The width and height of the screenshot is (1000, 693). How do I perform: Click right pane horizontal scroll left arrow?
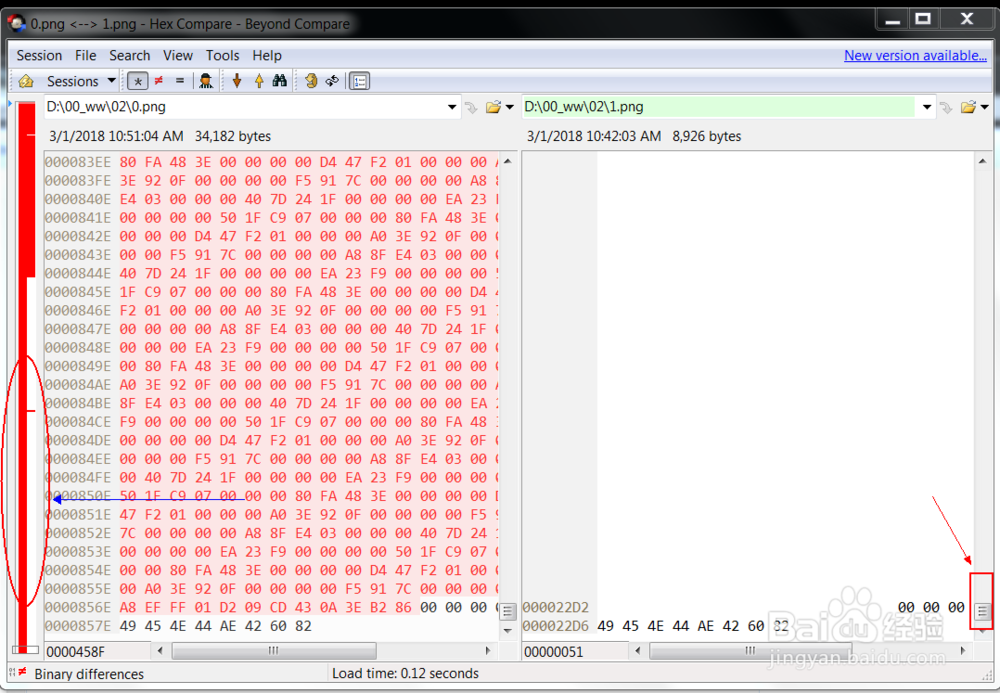(x=638, y=650)
